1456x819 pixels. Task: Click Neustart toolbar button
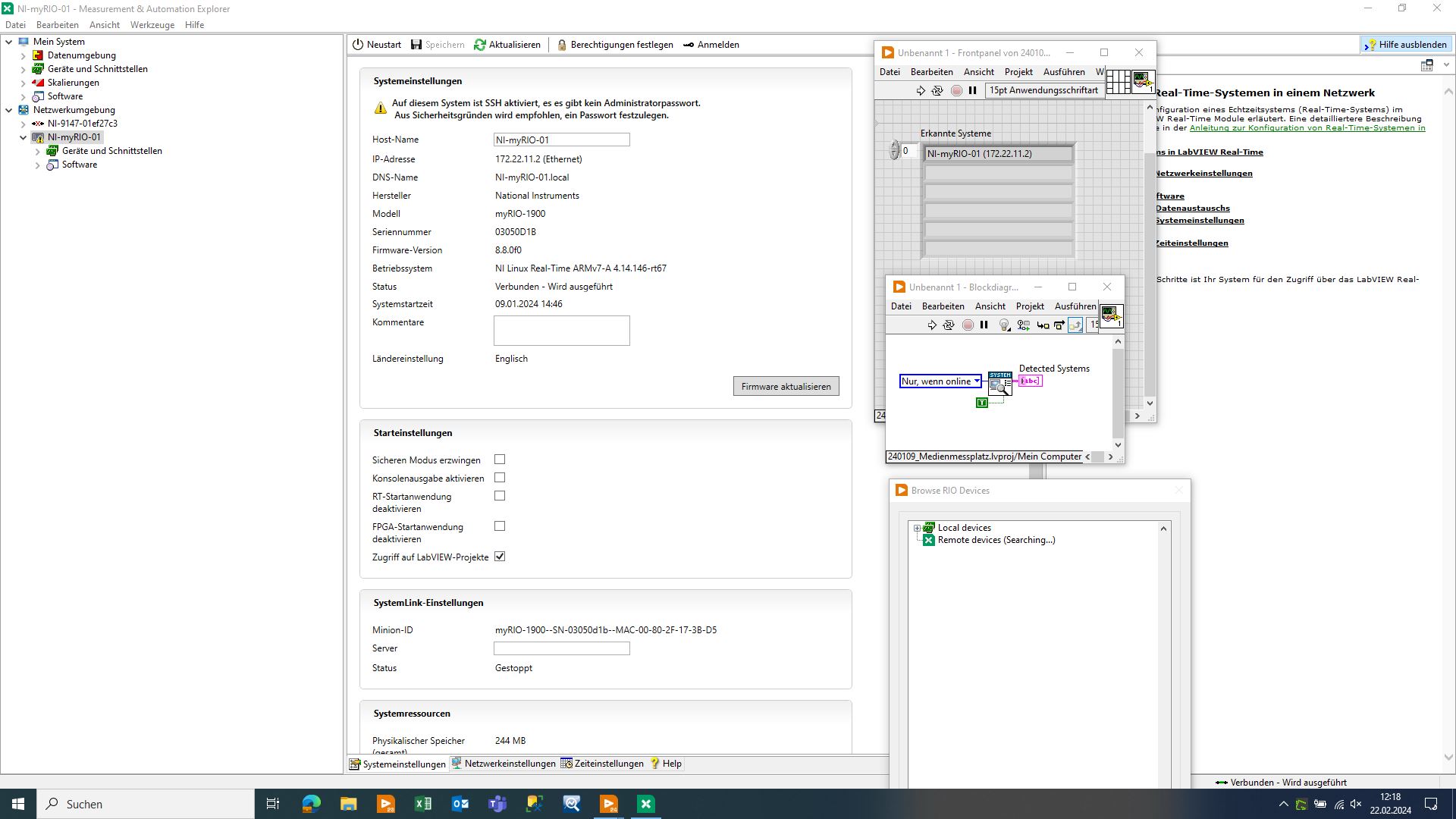pos(377,45)
